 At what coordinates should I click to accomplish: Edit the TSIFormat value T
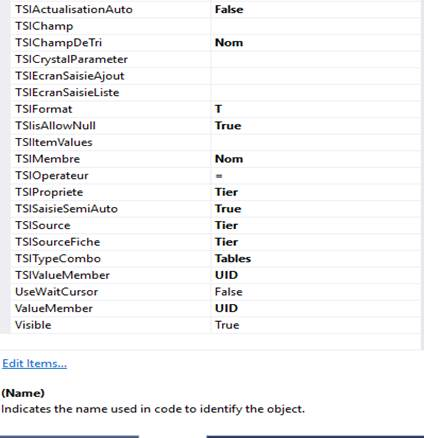(x=219, y=109)
